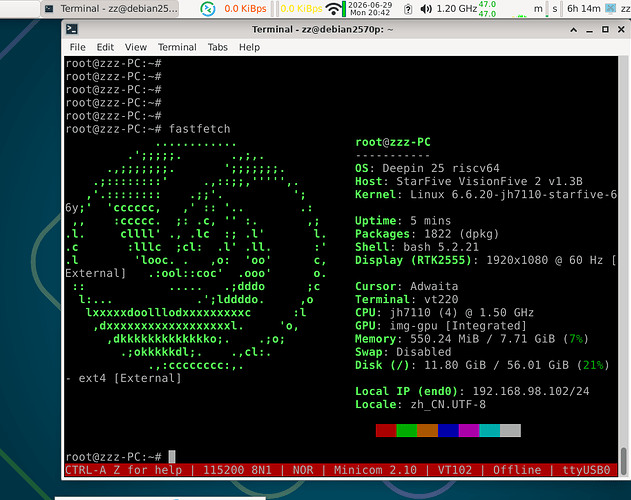Open the volume speaker icon

pyautogui.click(x=425, y=9)
